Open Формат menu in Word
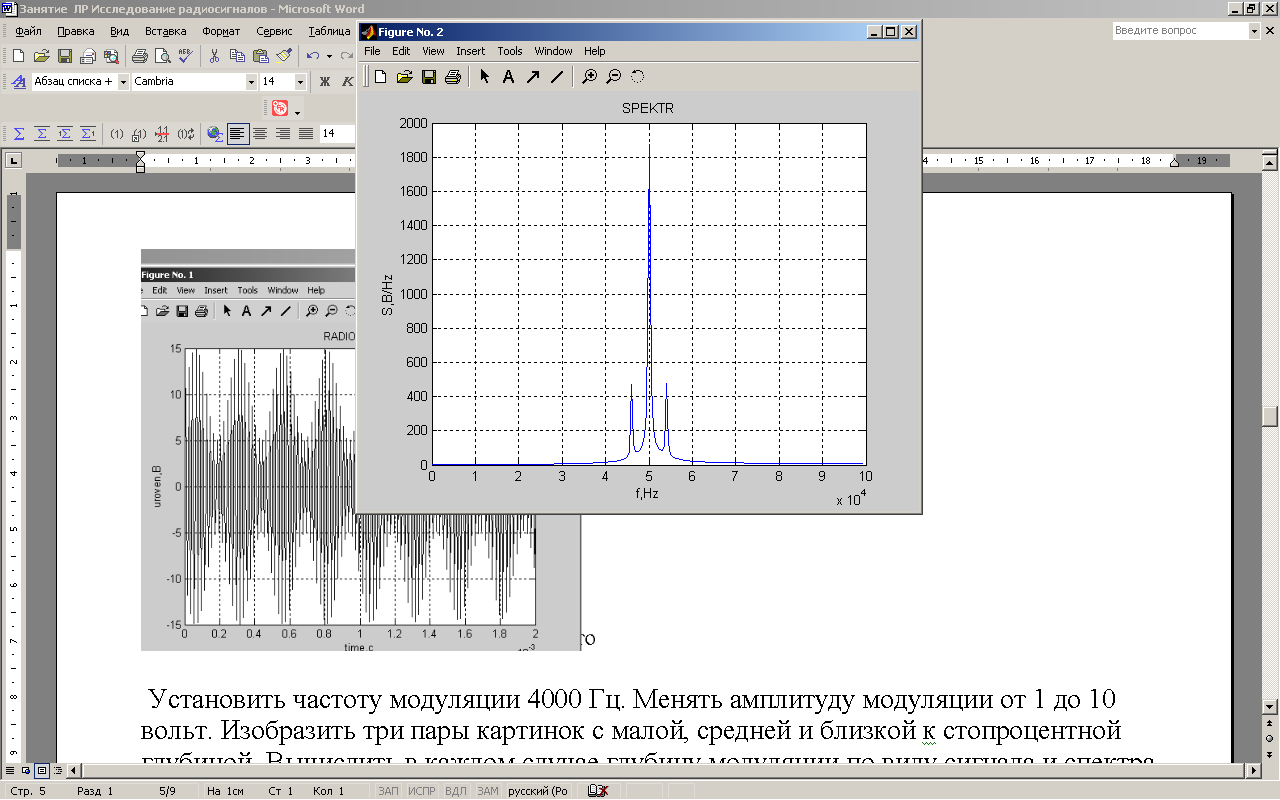 [x=221, y=31]
